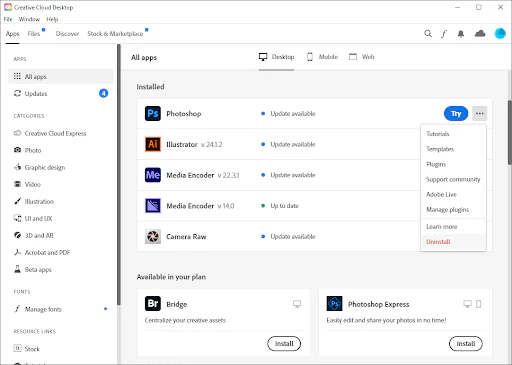Open the 3D and AR category
The width and height of the screenshot is (512, 365).
tap(33, 235)
